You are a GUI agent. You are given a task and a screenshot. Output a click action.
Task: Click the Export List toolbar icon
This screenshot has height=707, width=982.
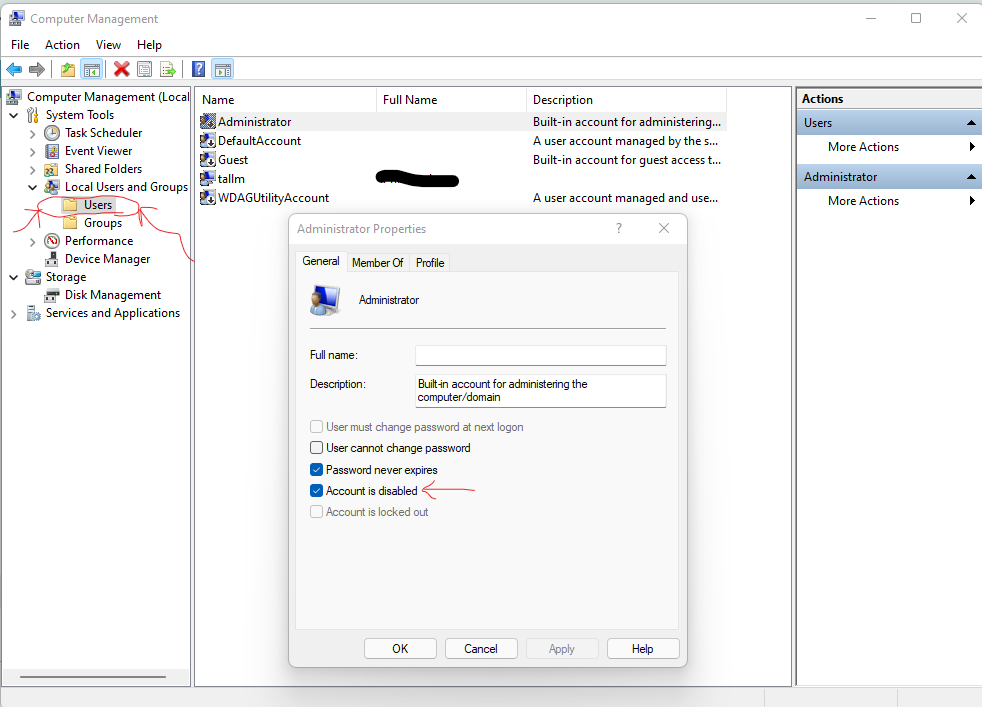tap(168, 69)
